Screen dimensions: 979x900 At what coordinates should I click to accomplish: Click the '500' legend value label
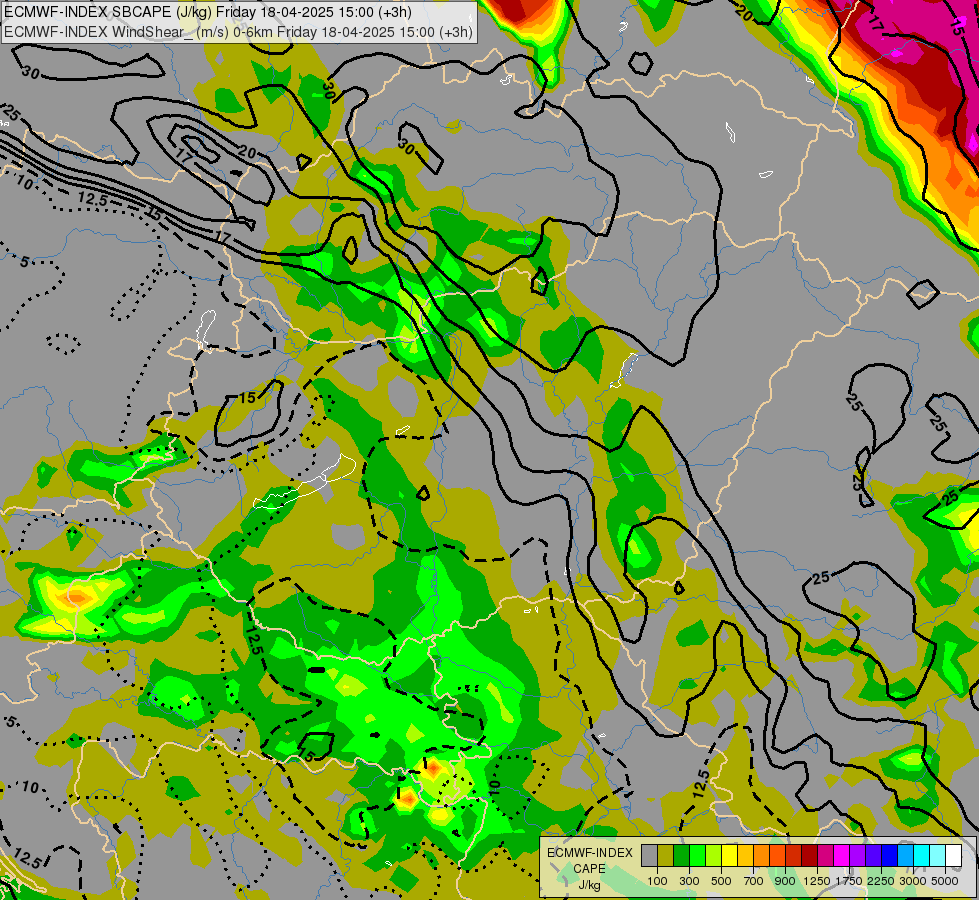[x=721, y=881]
